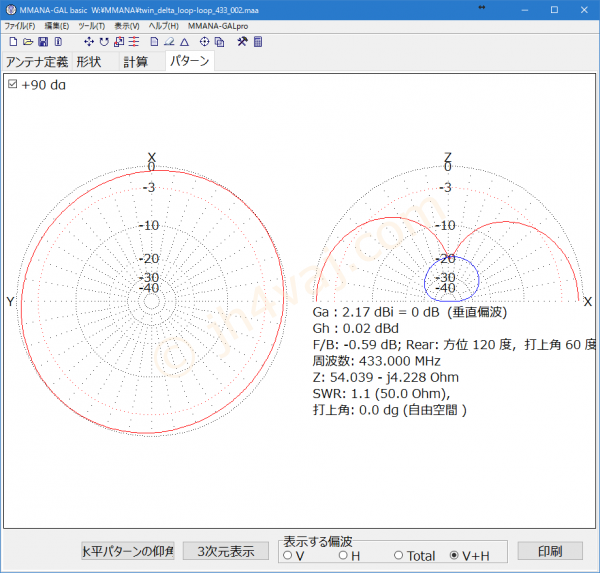Click the scale/resize antenna icon

(119, 42)
